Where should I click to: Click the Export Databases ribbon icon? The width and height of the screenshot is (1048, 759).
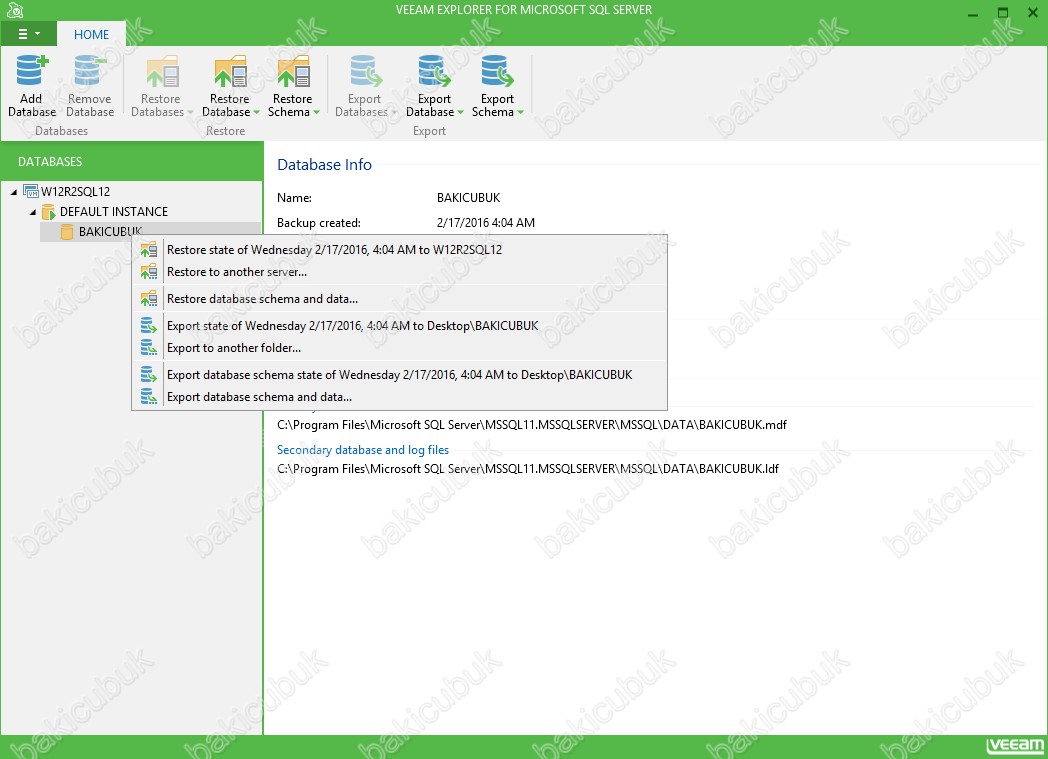365,71
